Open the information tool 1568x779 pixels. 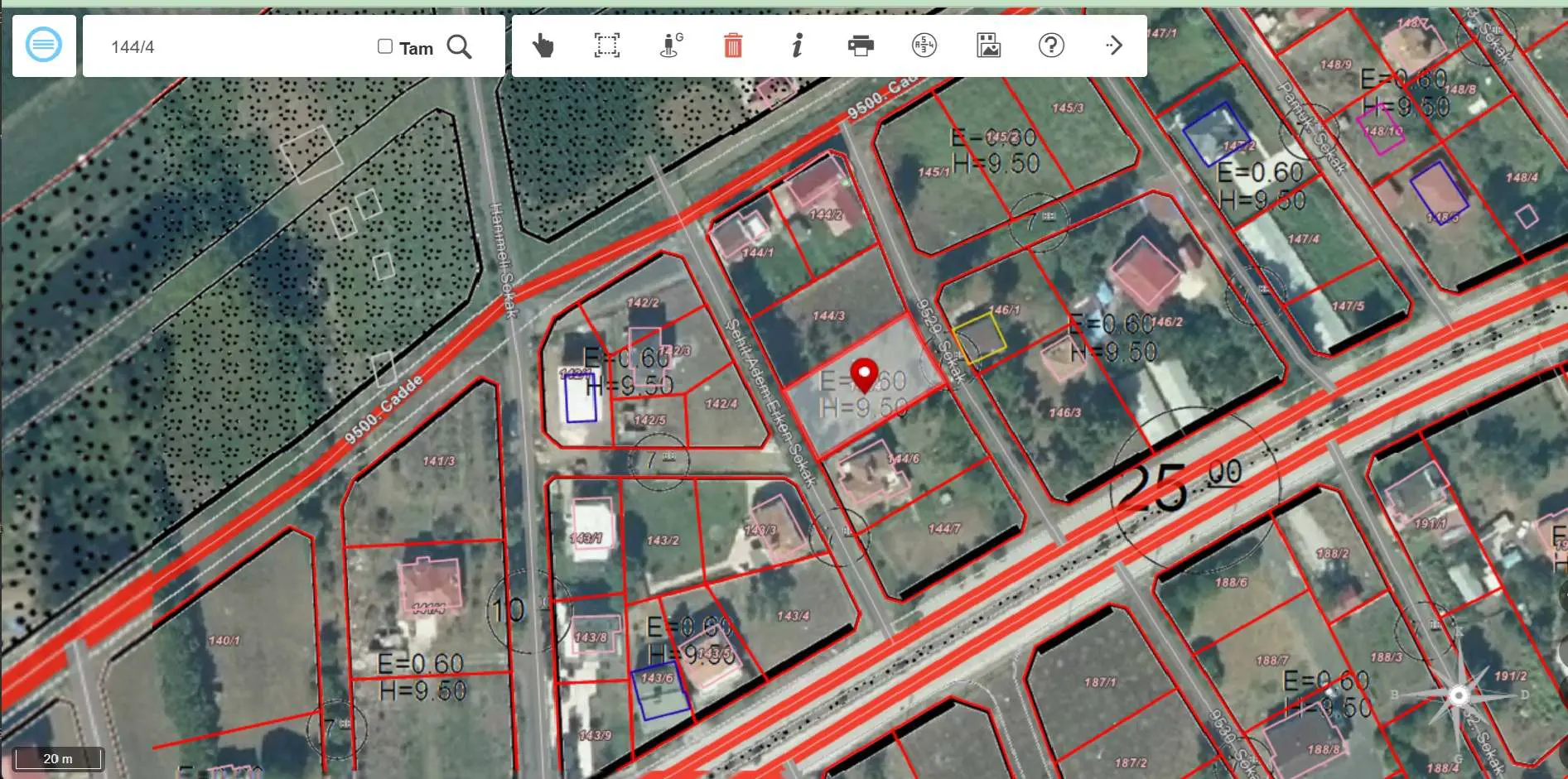(x=797, y=46)
